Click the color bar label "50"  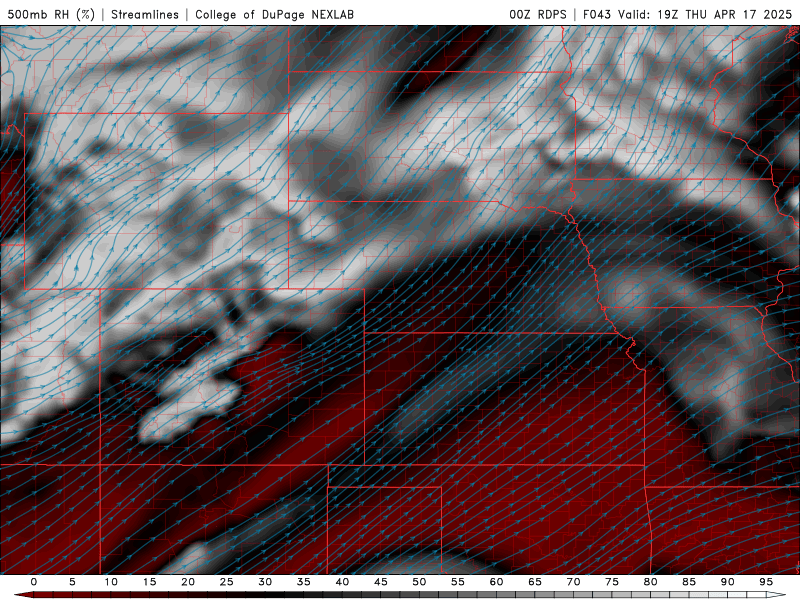pyautogui.click(x=419, y=582)
